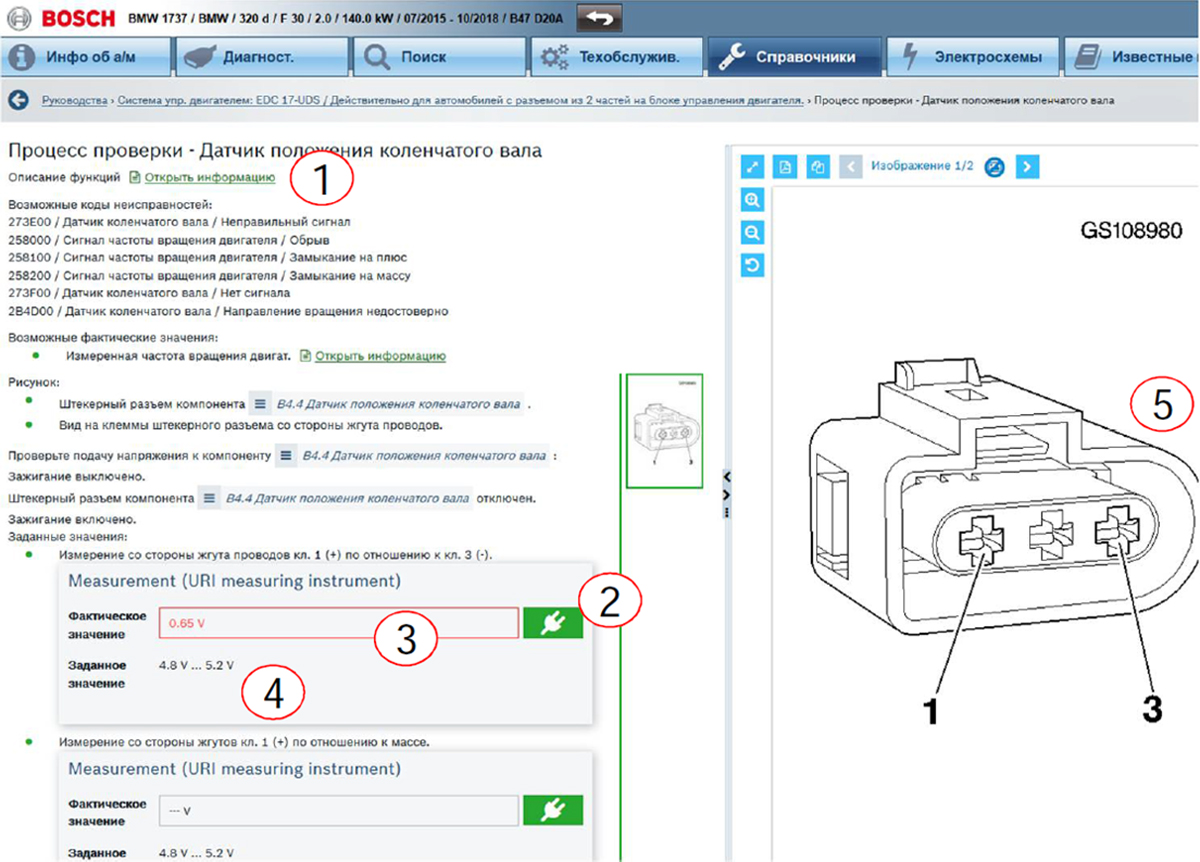Image resolution: width=1200 pixels, height=862 pixels.
Task: Click the round blue icon after Изображение 1/2
Action: click(994, 166)
